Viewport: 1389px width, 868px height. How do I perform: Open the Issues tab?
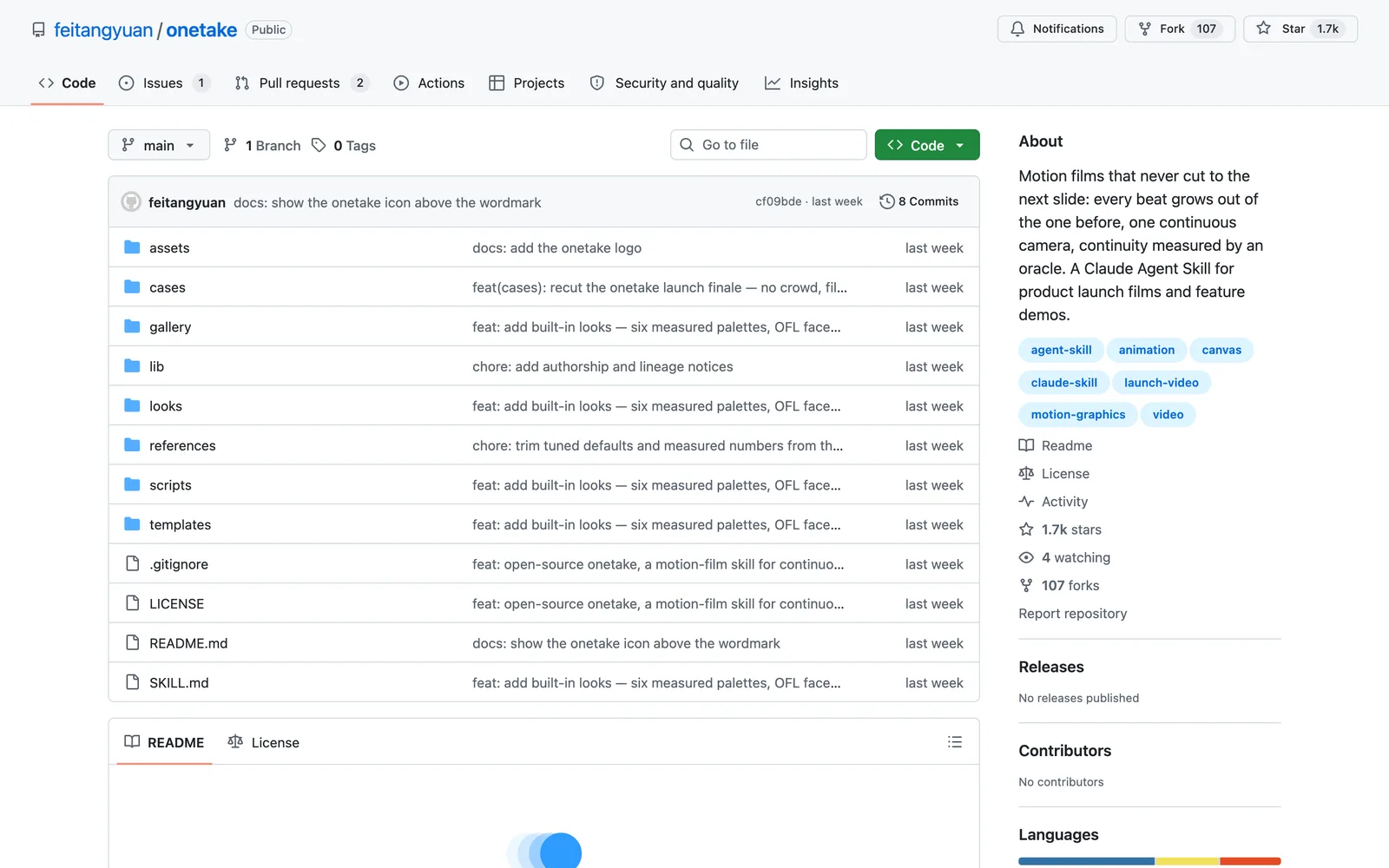point(164,83)
